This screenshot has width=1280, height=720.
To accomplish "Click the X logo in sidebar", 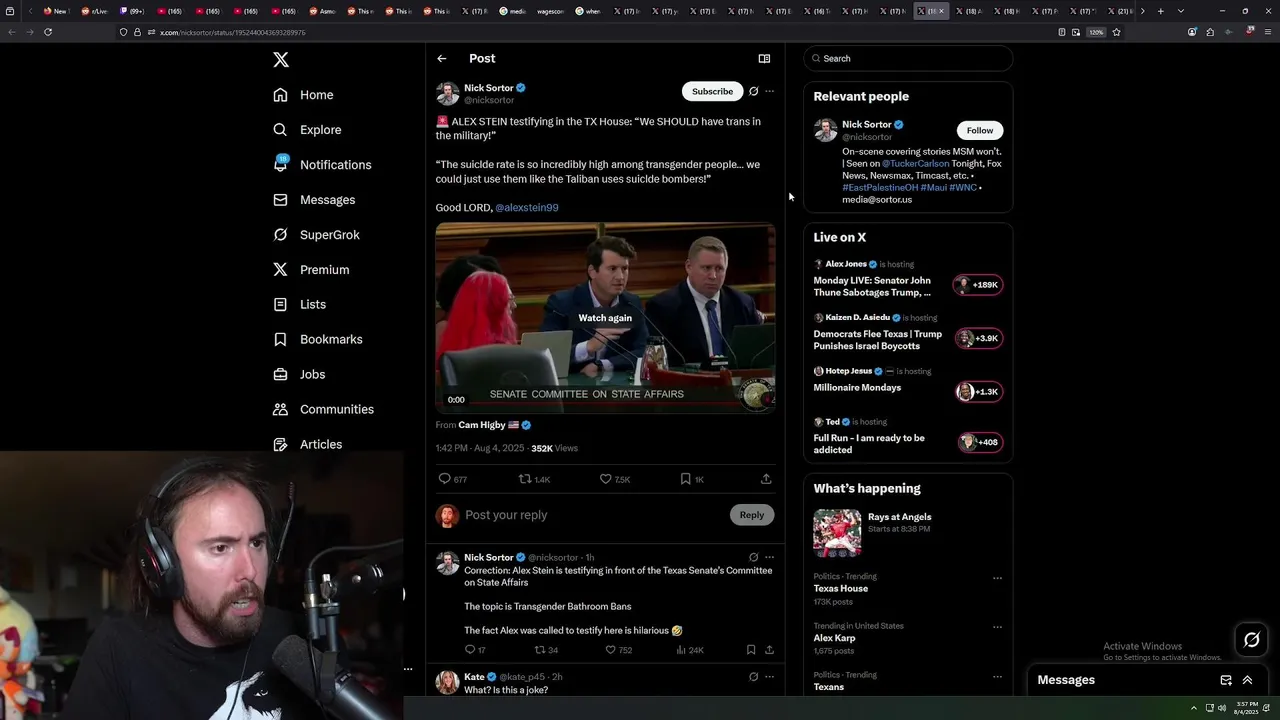I will 281,60.
